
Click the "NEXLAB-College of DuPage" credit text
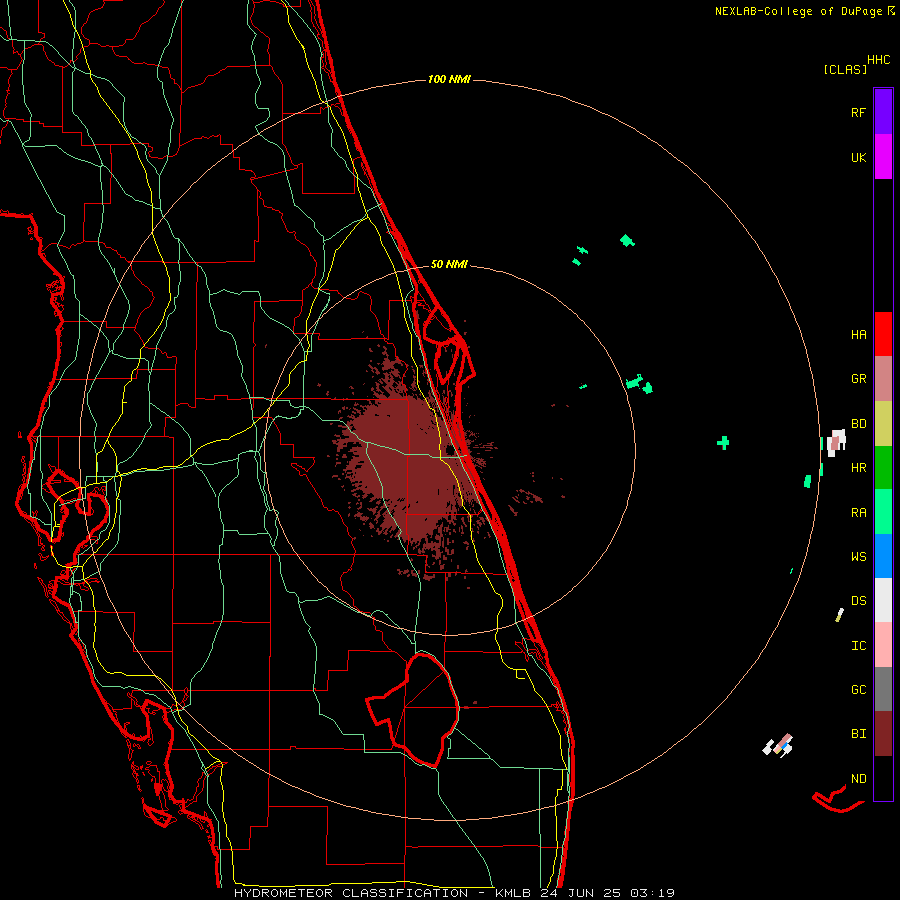point(800,11)
